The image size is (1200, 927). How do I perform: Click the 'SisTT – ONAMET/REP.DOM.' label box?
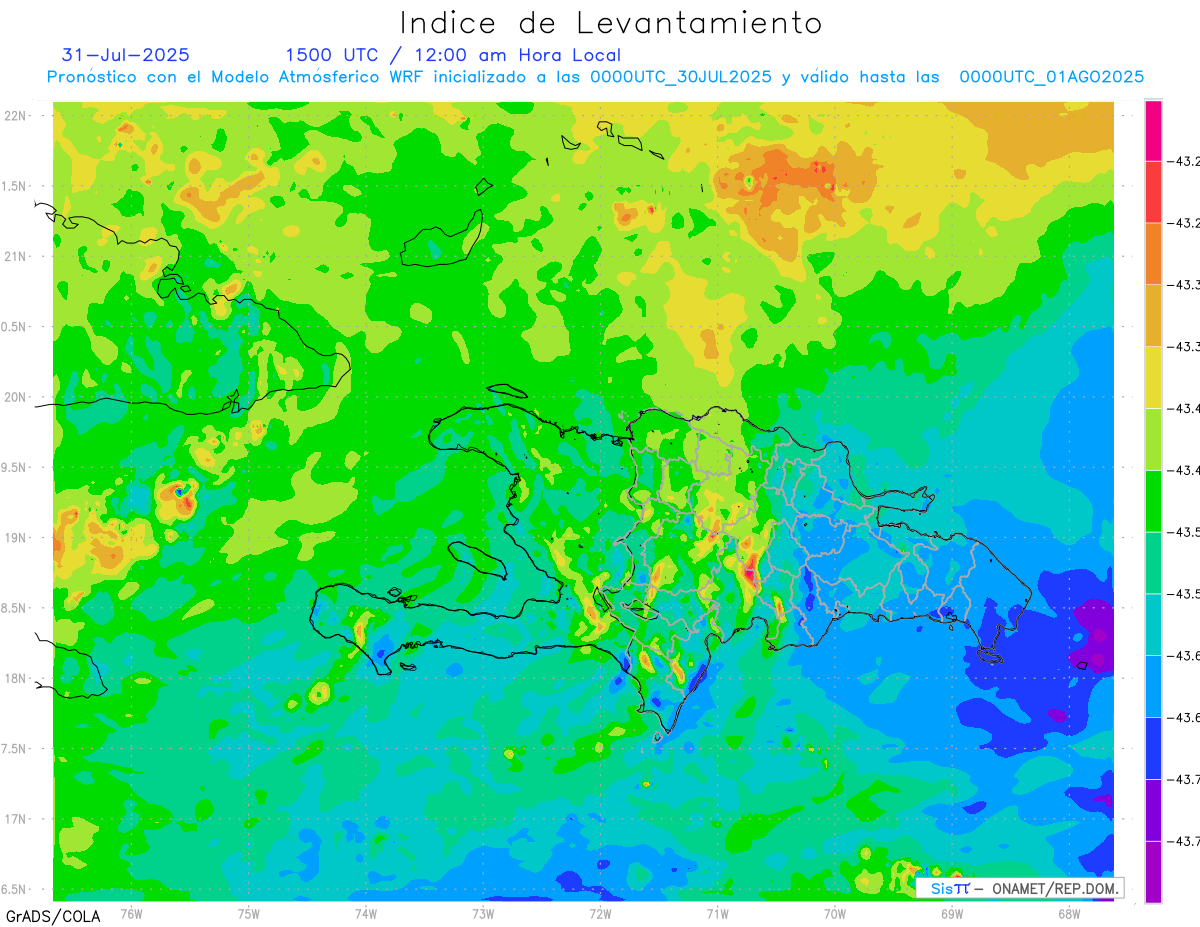[1019, 887]
